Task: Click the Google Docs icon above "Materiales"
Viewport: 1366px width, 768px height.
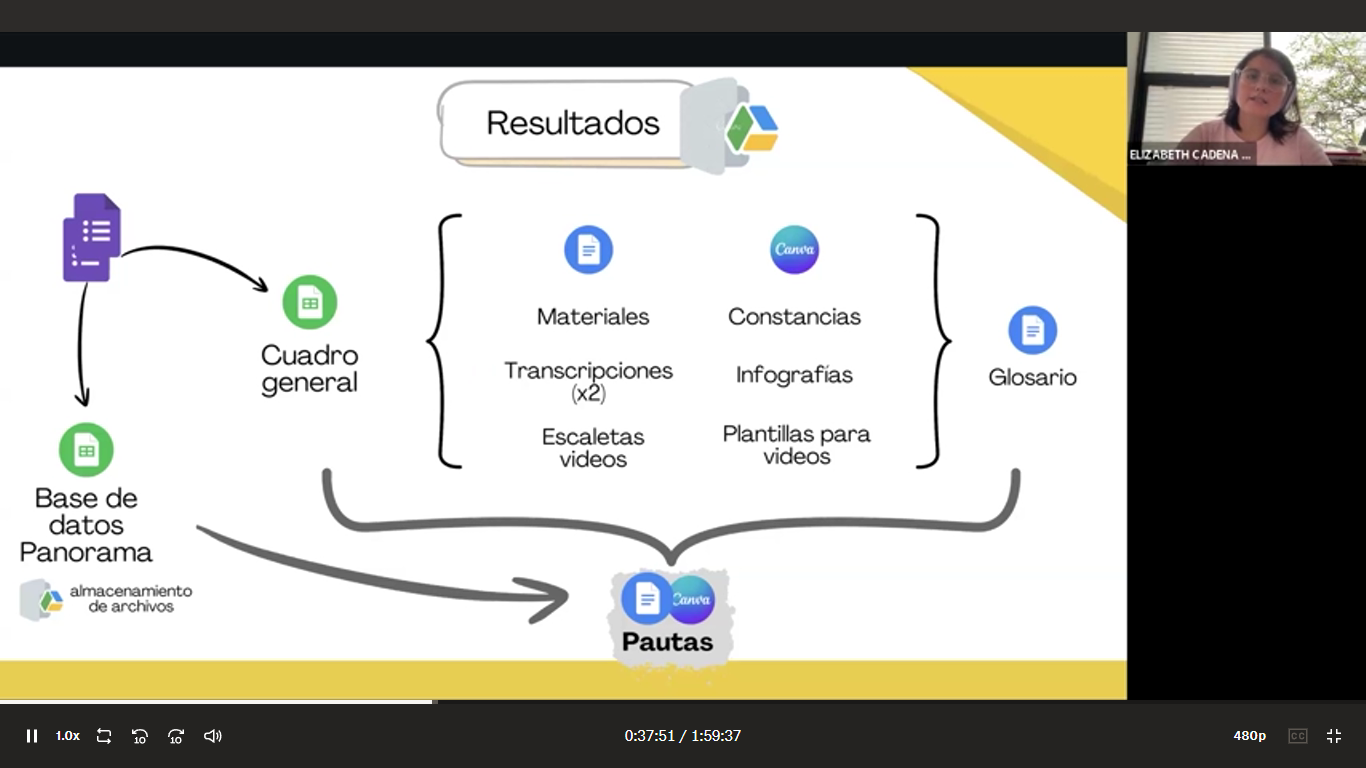Action: (x=589, y=250)
